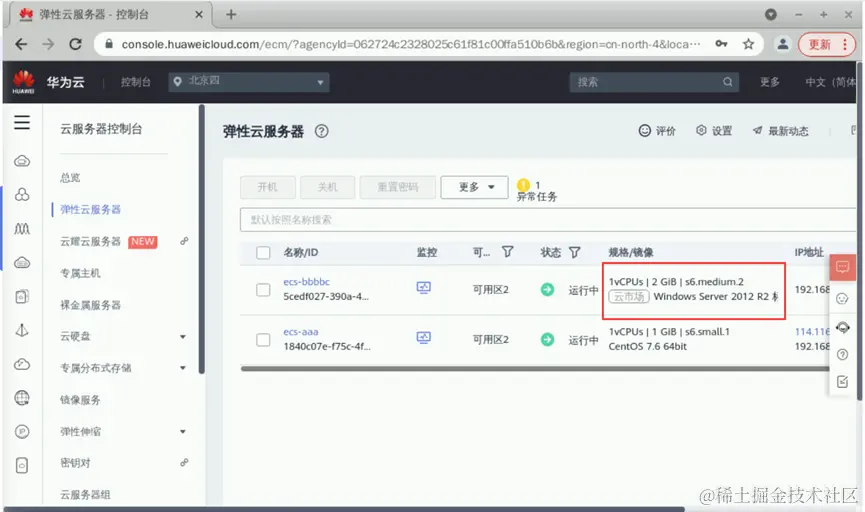Image resolution: width=865 pixels, height=512 pixels.
Task: Open 专属主机 in the sidebar
Action: [x=81, y=273]
